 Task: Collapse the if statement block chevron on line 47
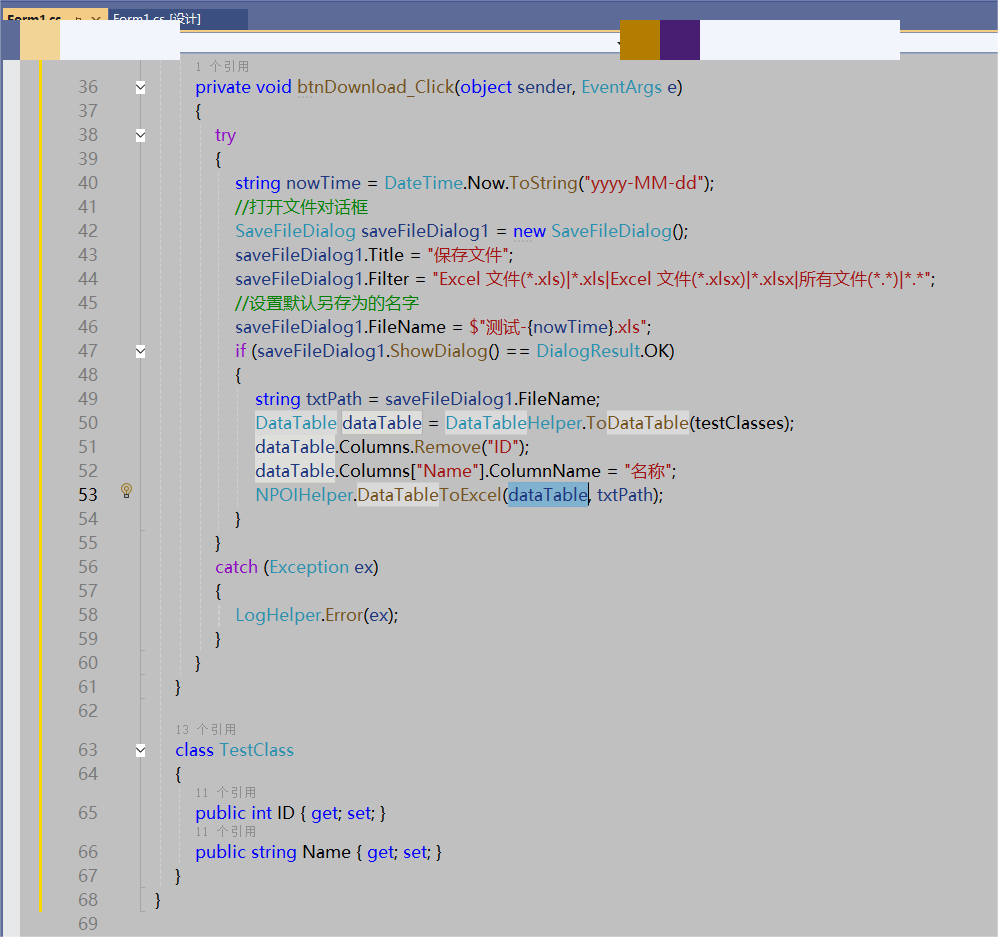[140, 350]
